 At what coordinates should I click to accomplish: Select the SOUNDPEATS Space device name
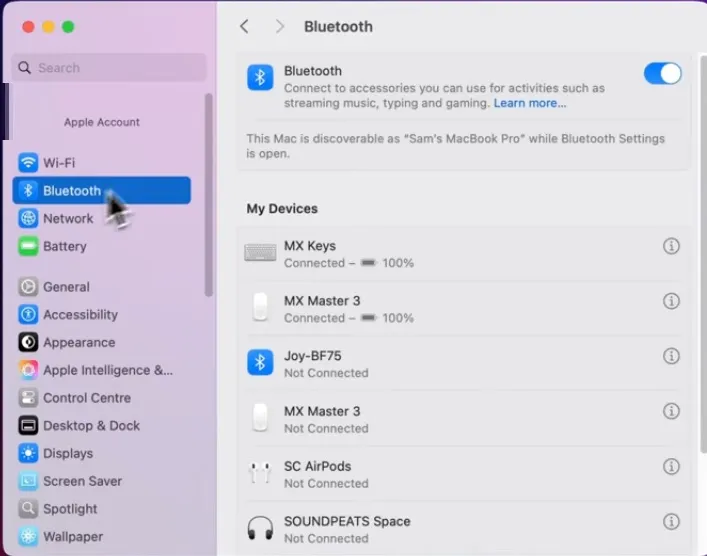pos(347,521)
